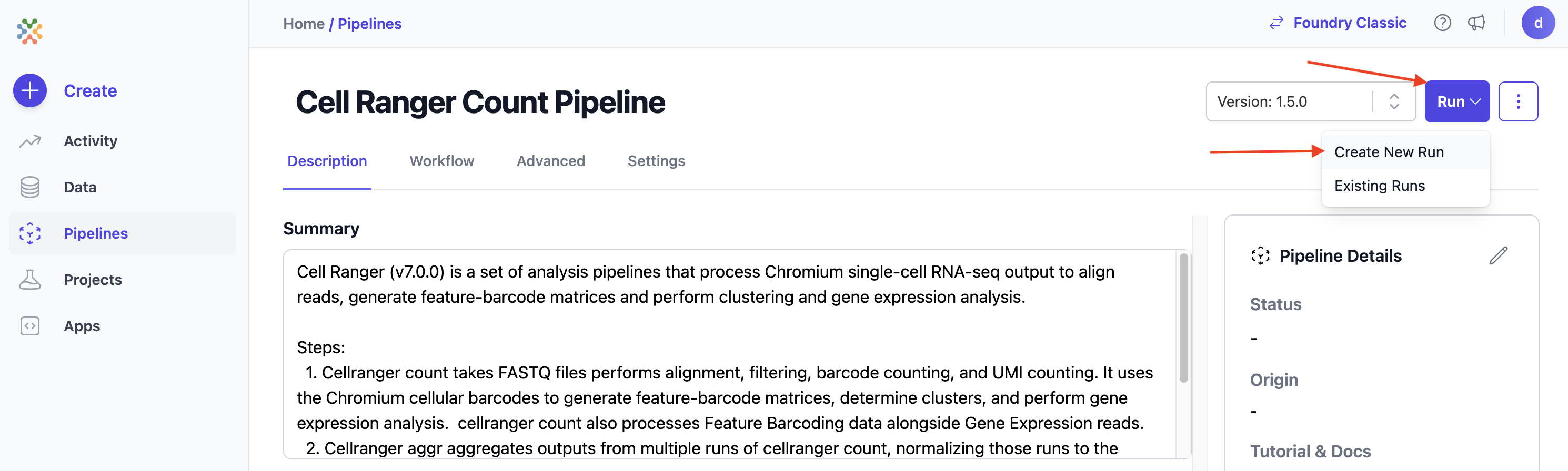Edit Pipeline Details with pencil icon
Image resolution: width=1568 pixels, height=471 pixels.
(1498, 256)
